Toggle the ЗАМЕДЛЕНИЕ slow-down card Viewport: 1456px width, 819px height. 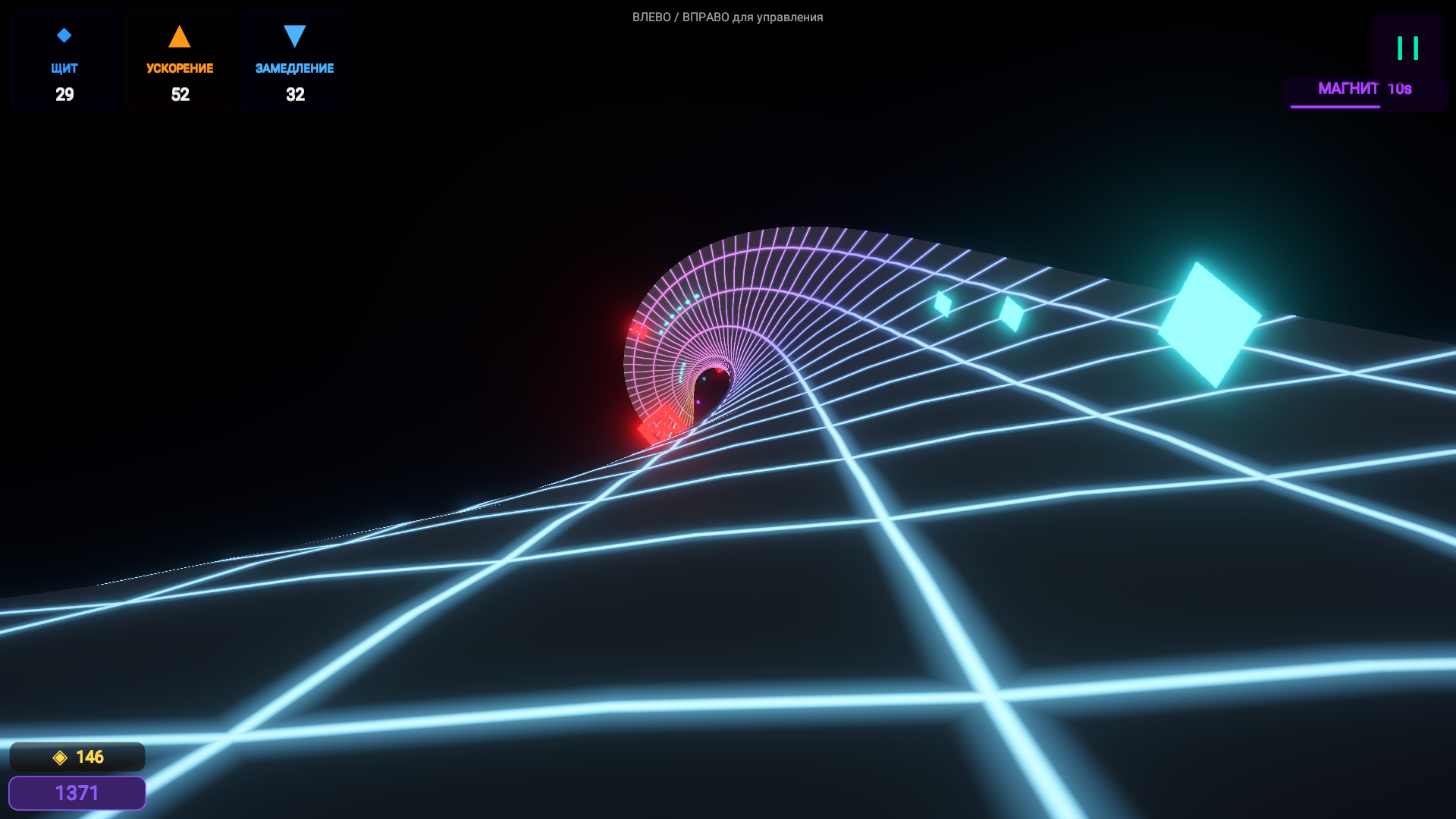pyautogui.click(x=294, y=61)
